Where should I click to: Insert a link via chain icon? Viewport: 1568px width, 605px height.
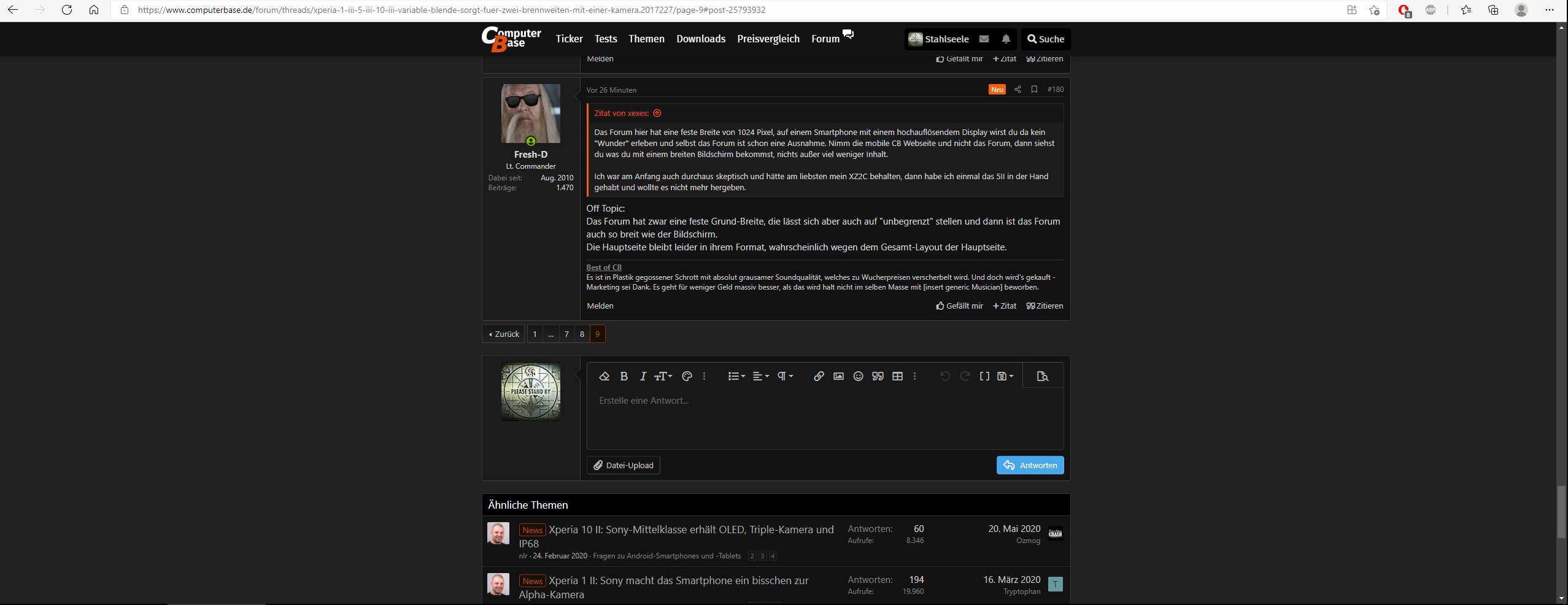[819, 376]
